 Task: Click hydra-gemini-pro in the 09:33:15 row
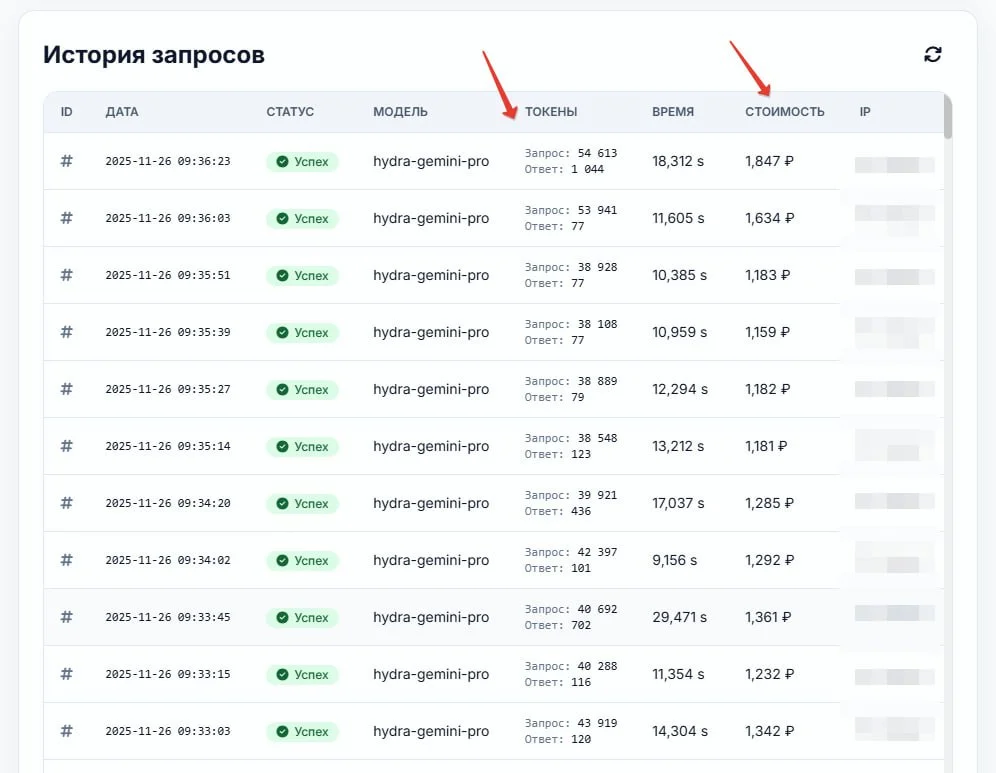[431, 675]
